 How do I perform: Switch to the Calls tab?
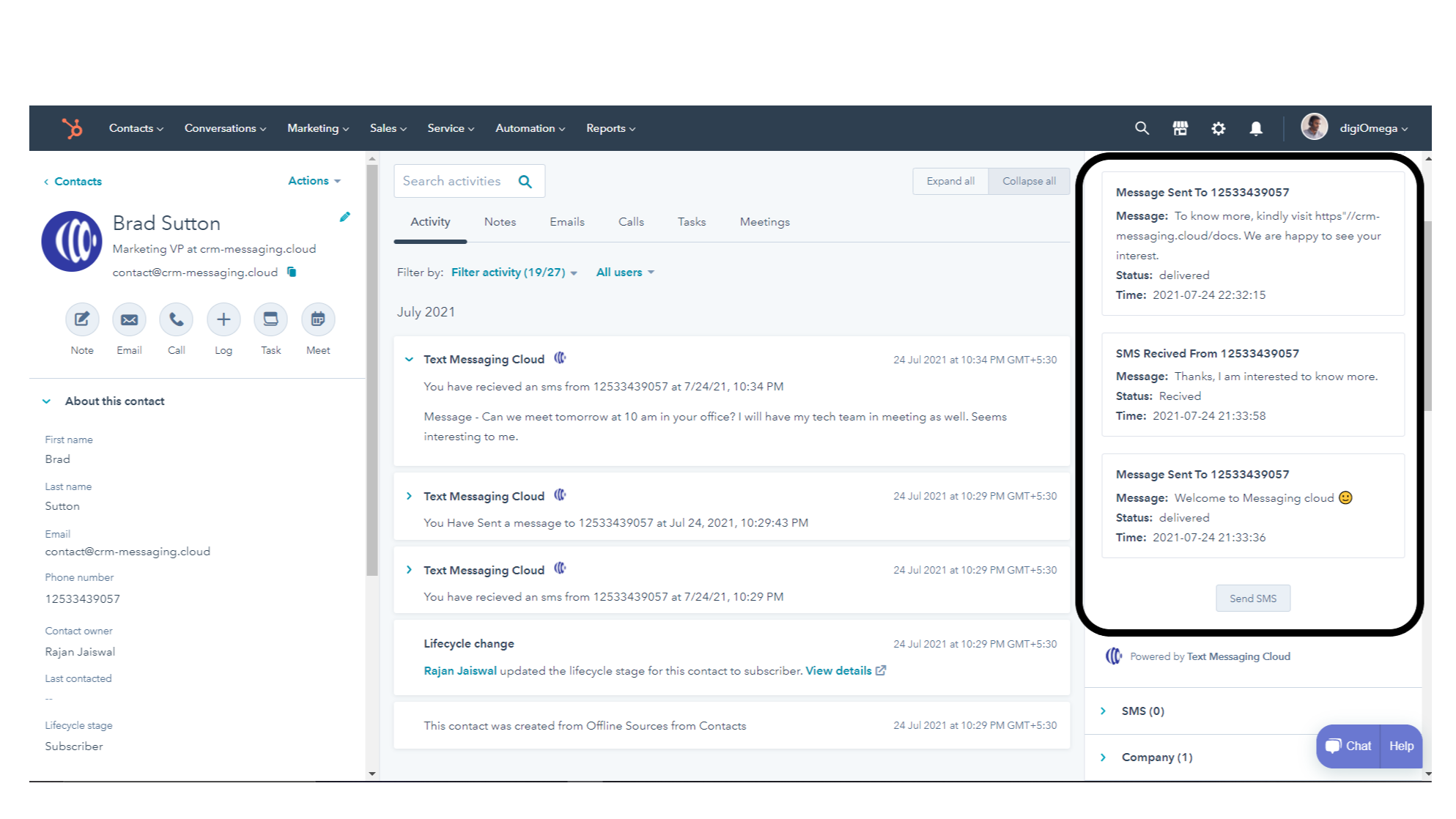[x=631, y=222]
